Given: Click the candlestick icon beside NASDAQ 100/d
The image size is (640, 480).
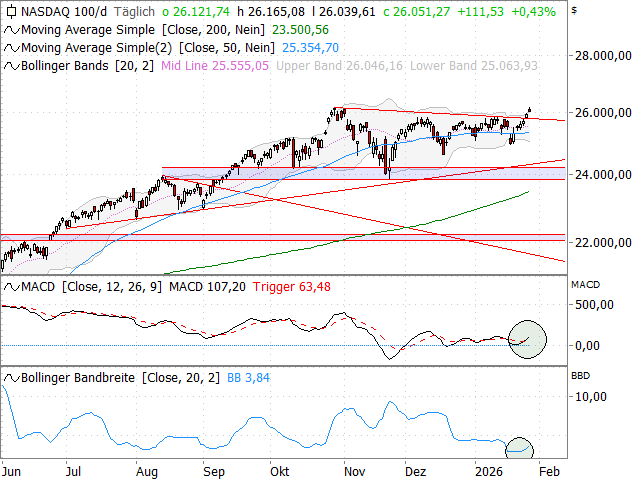Looking at the screenshot, I should pyautogui.click(x=11, y=12).
